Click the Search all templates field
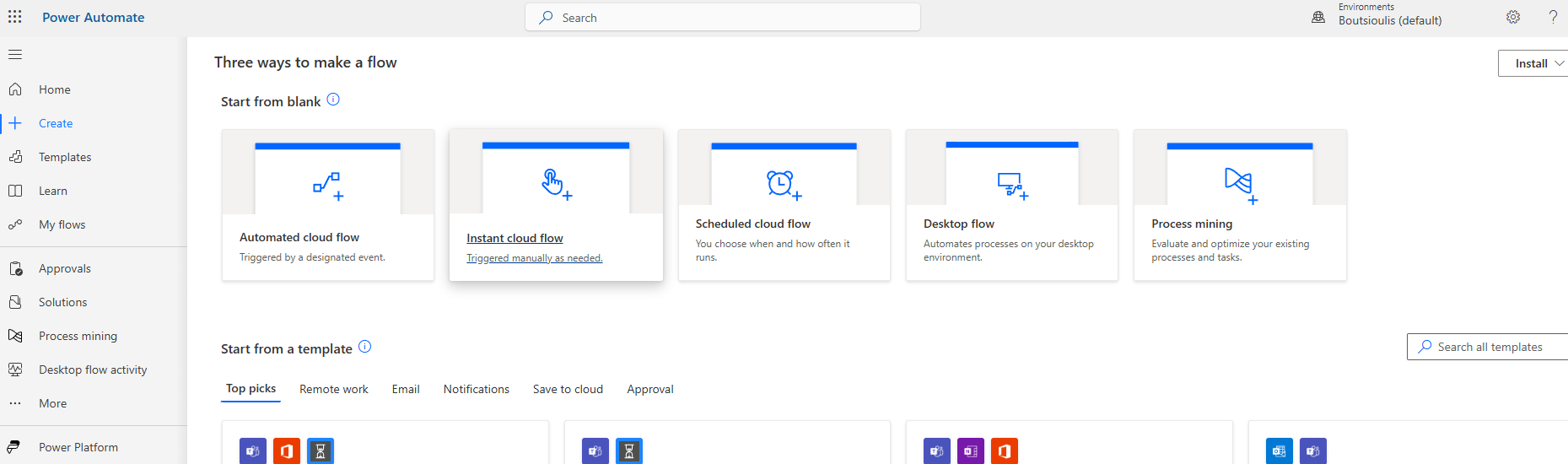 [x=1488, y=347]
